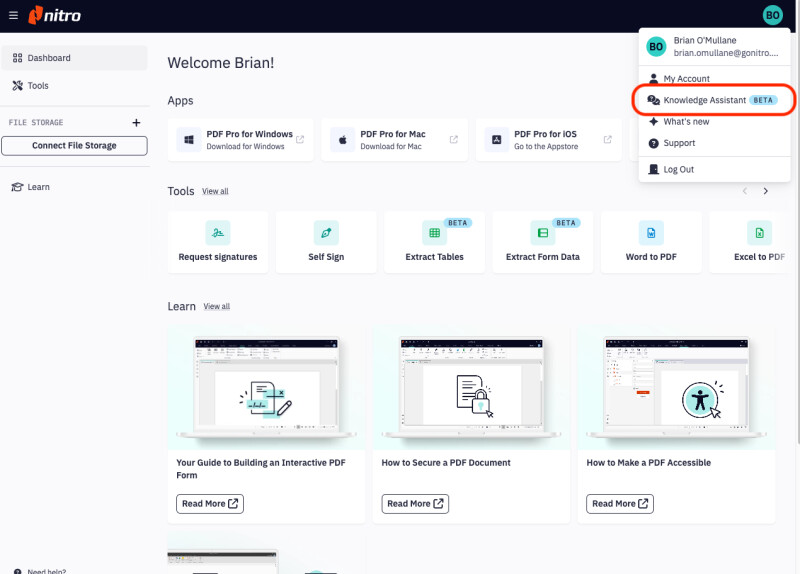800x574 pixels.
Task: Open Request signatures tool
Action: point(218,242)
